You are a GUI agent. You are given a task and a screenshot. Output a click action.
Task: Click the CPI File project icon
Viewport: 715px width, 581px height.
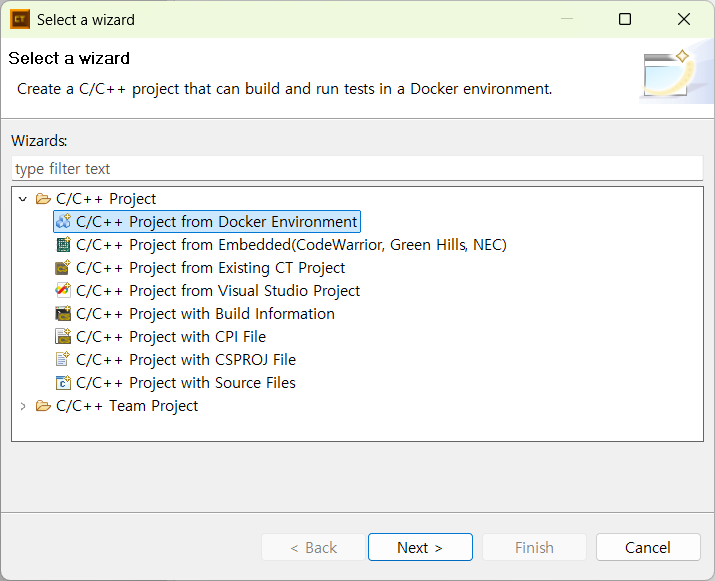tap(63, 337)
